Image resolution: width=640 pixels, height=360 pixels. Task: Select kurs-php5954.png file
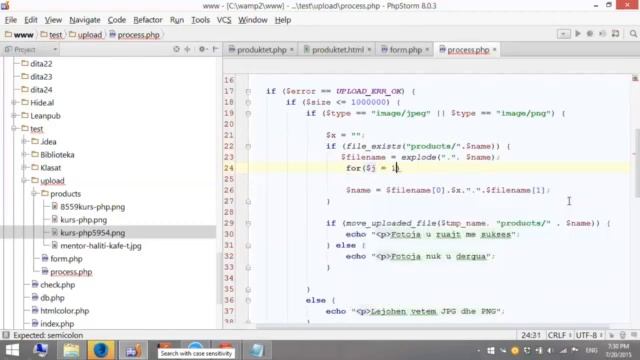[88, 233]
